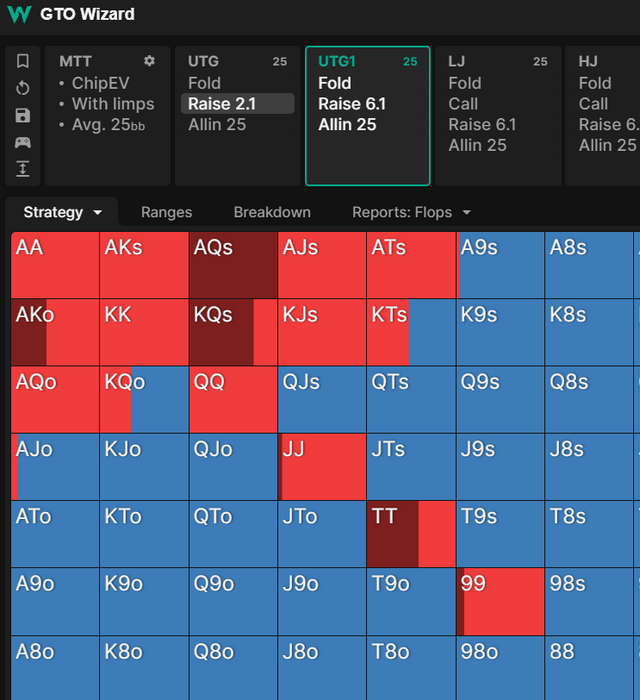Click the AA hand cell
640x700 pixels.
pos(55,265)
